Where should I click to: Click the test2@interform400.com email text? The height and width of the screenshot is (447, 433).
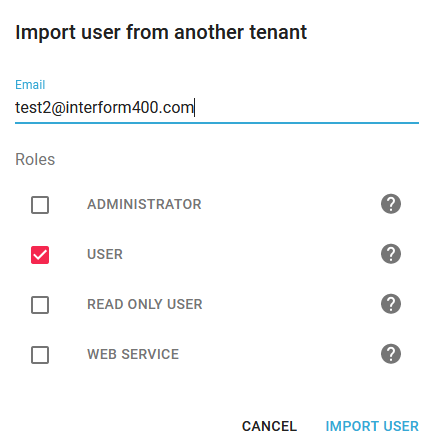(x=104, y=108)
